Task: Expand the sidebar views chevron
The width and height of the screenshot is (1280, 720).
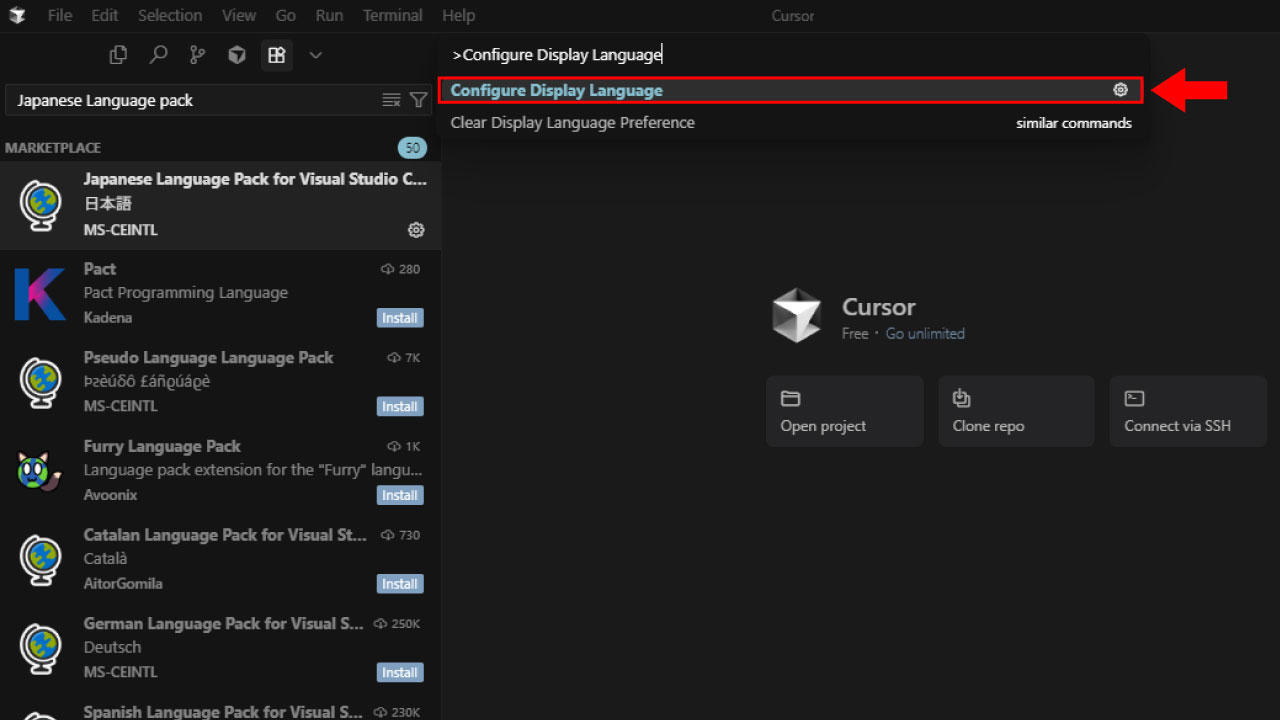Action: (316, 55)
